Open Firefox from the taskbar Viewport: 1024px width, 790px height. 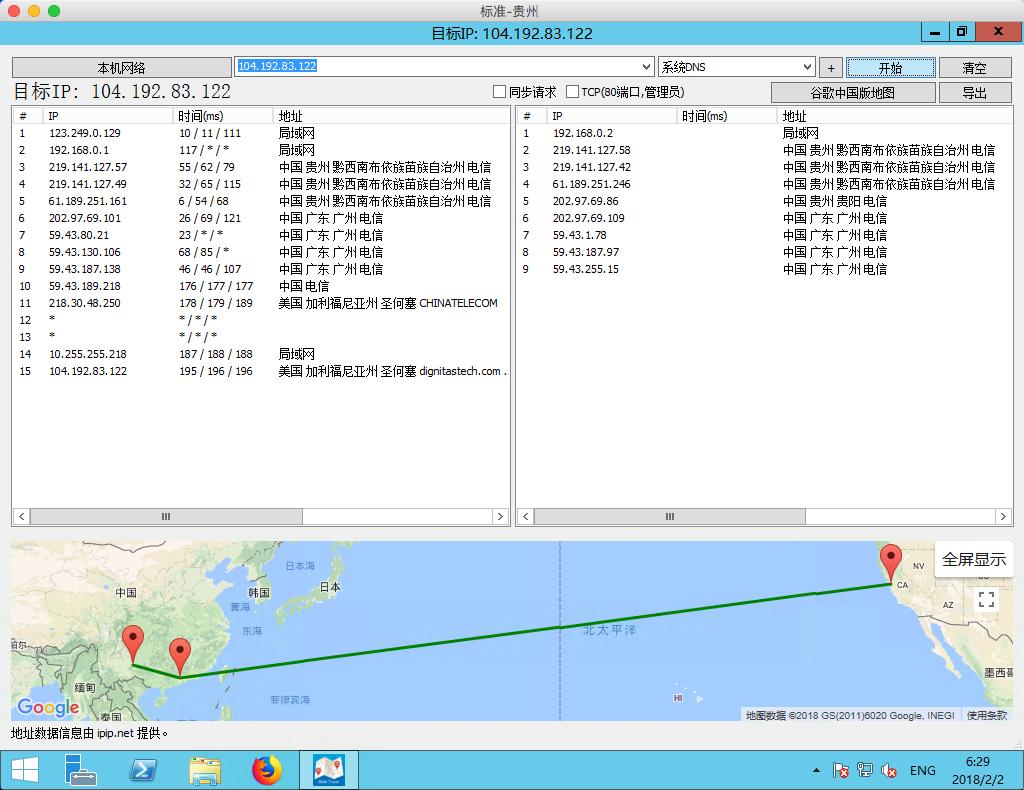(x=267, y=770)
